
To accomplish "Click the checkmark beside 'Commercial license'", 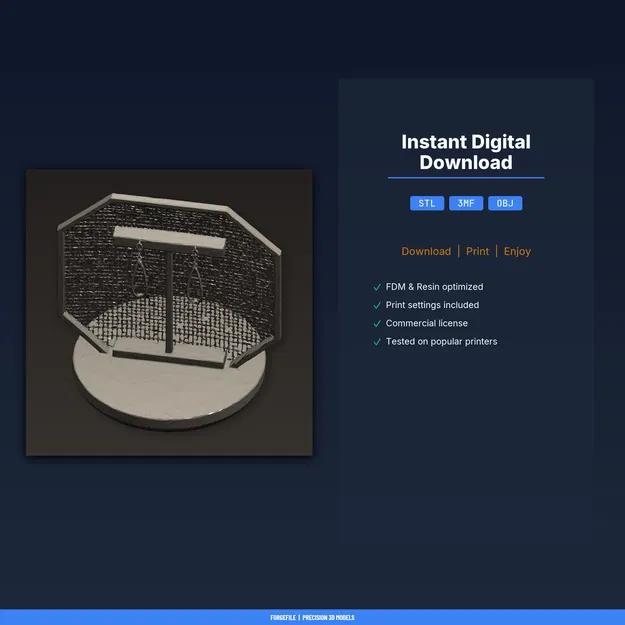I will click(377, 324).
